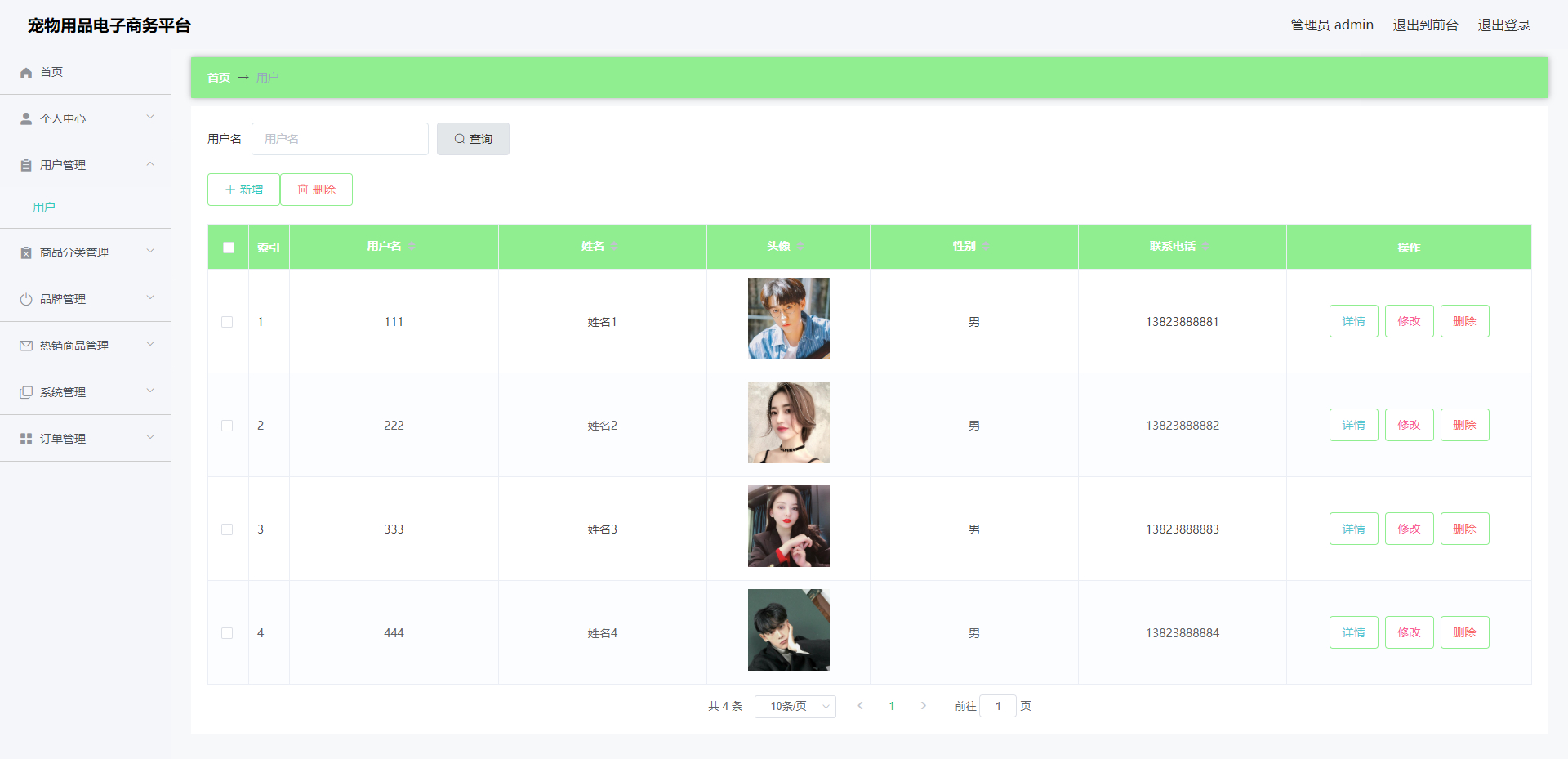Click the avatar image of user 111

[x=789, y=319]
